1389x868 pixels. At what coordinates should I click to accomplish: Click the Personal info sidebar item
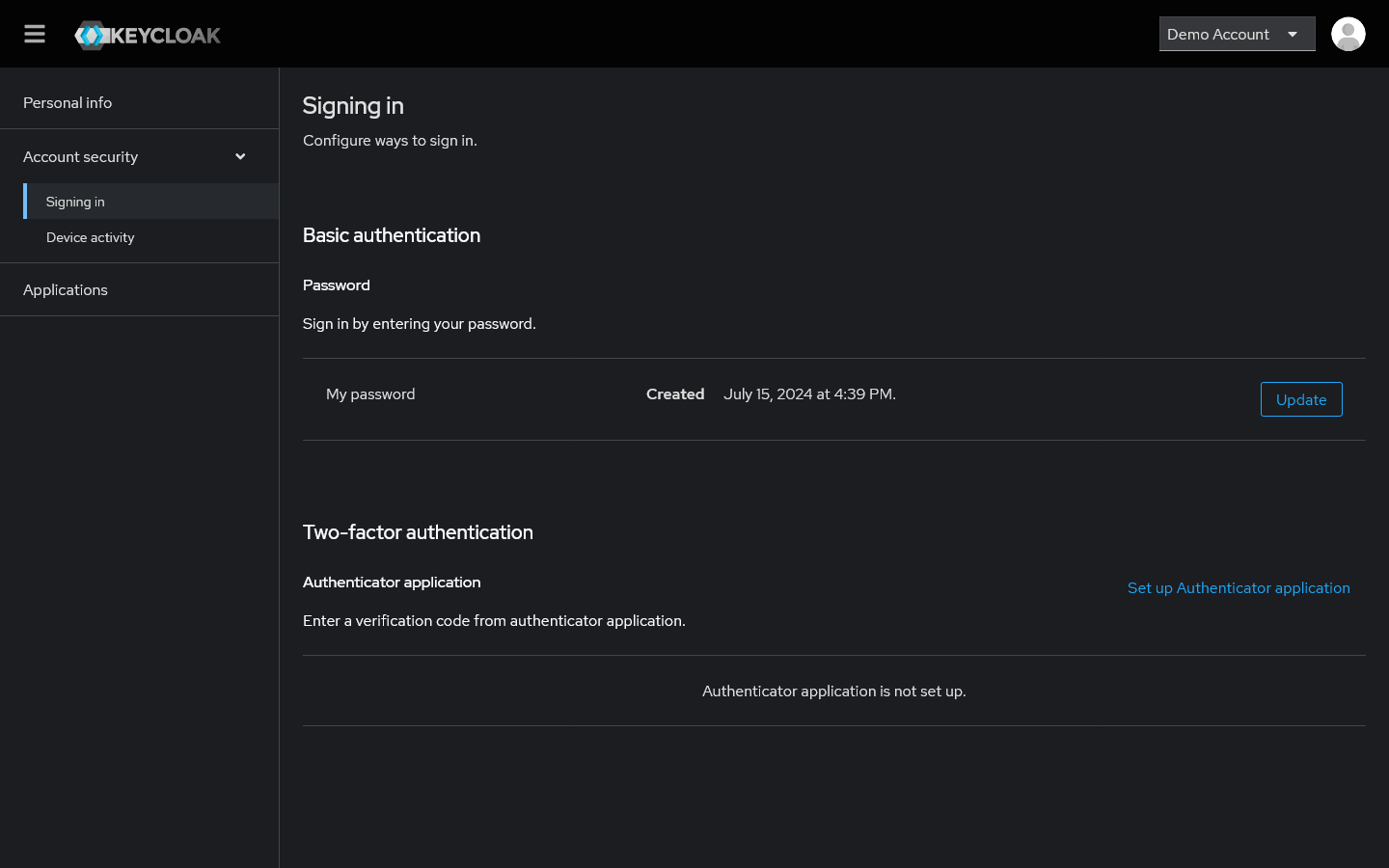[x=68, y=102]
